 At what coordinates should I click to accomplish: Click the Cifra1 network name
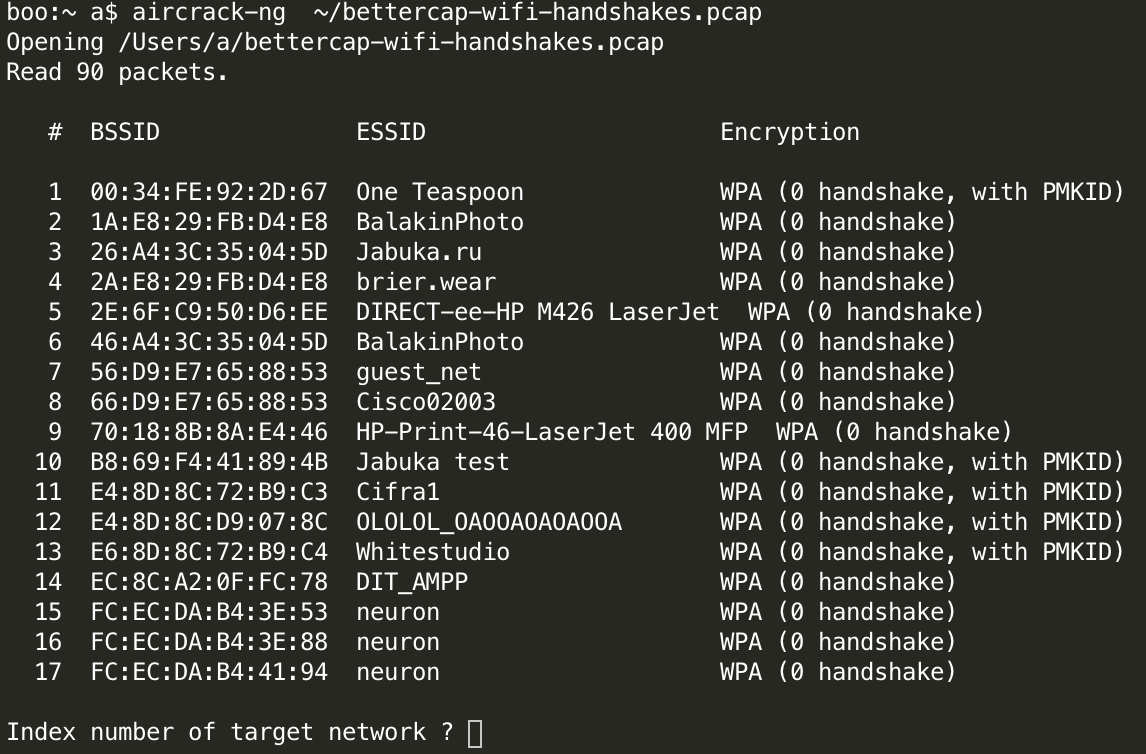[x=397, y=492]
